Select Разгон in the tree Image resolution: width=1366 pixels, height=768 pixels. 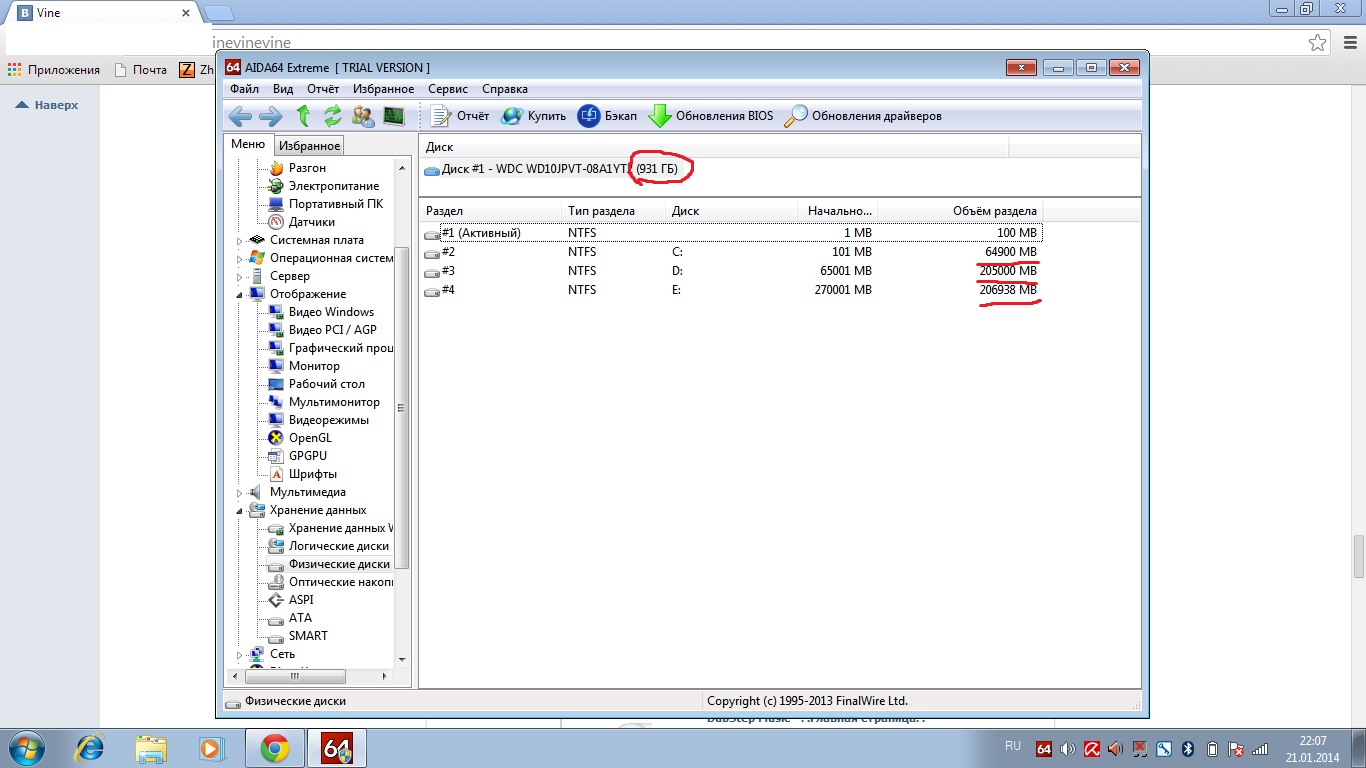coord(307,168)
